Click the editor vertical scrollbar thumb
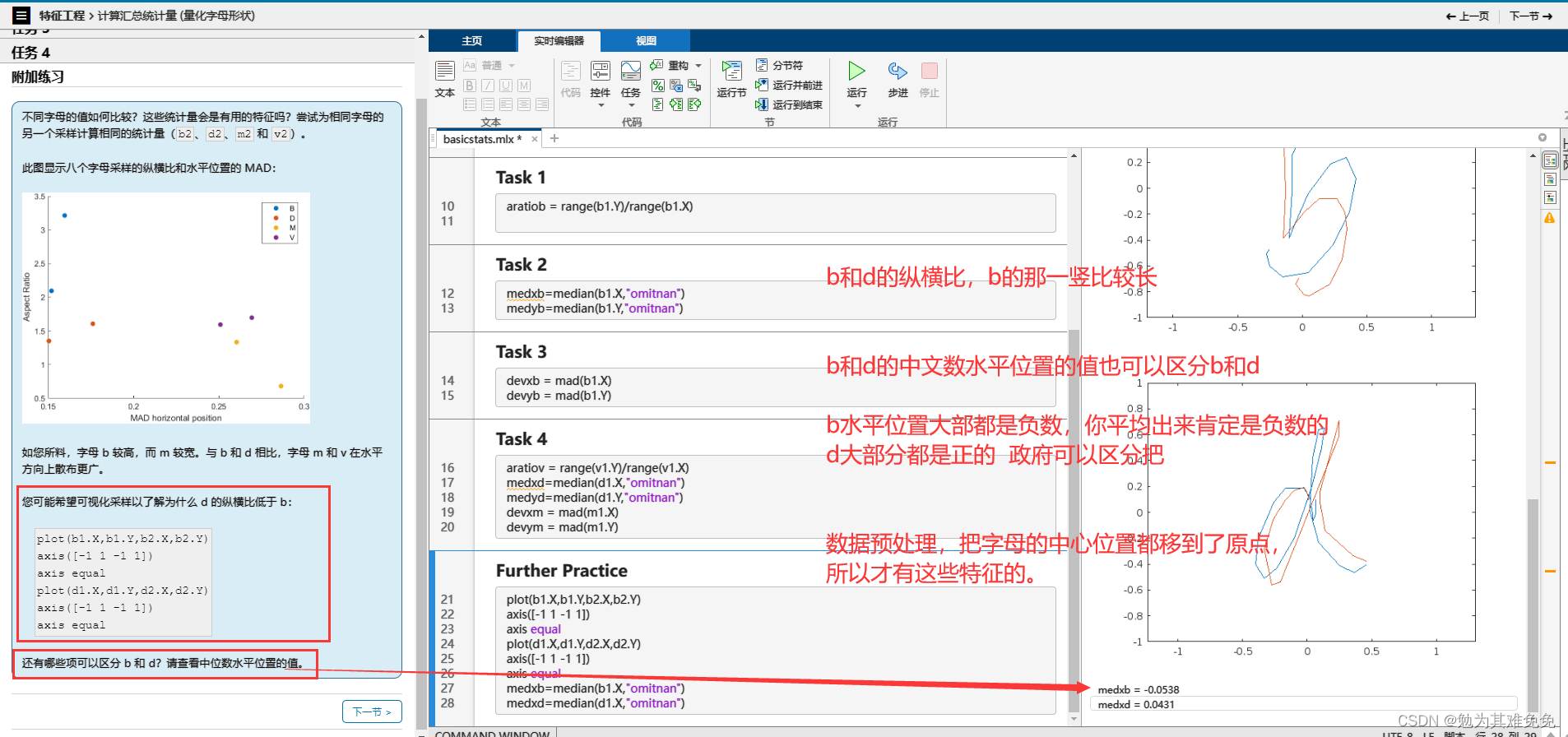1568x737 pixels. tap(1074, 520)
